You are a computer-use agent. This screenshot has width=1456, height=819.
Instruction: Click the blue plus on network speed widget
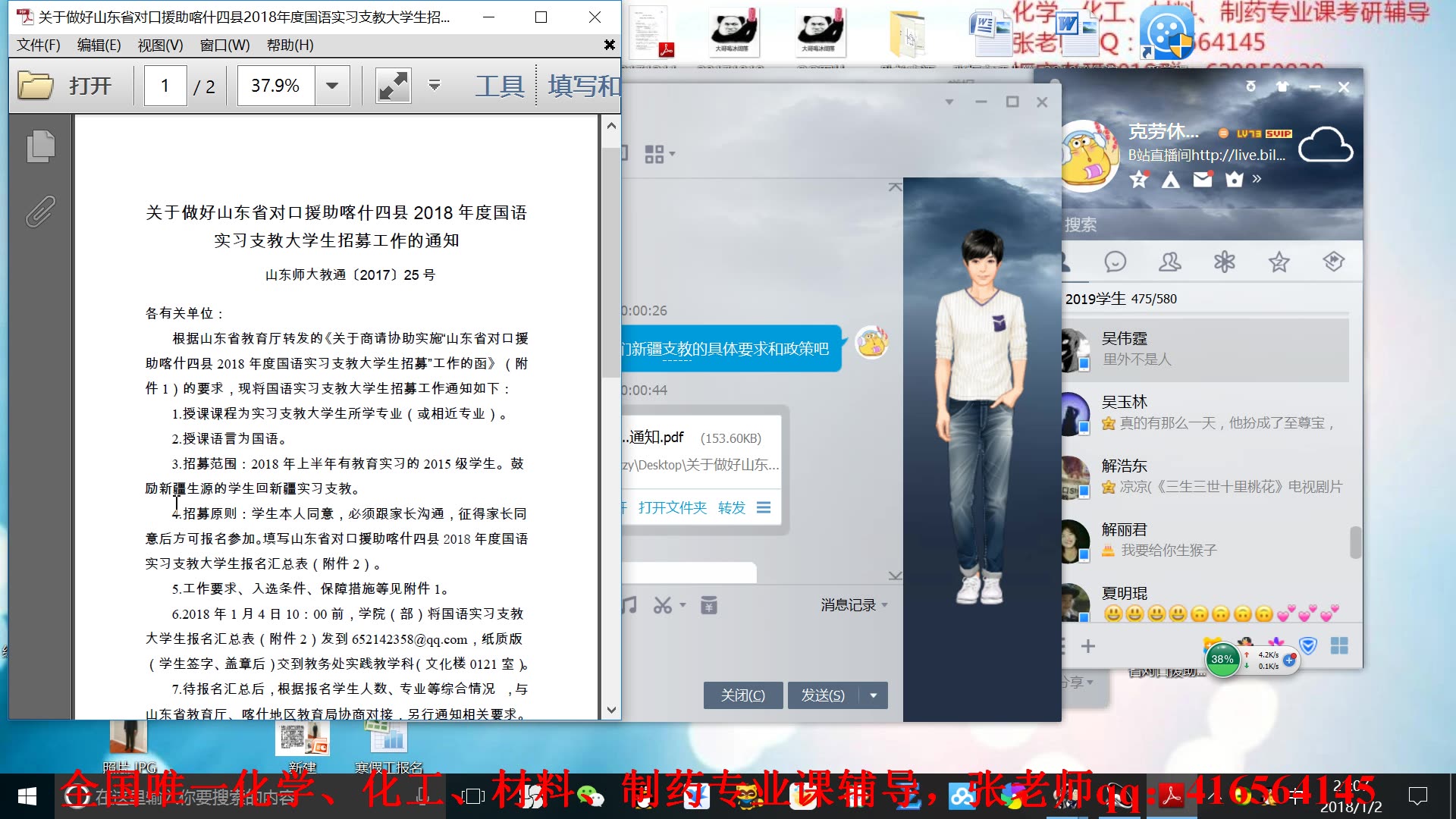pos(1289,661)
